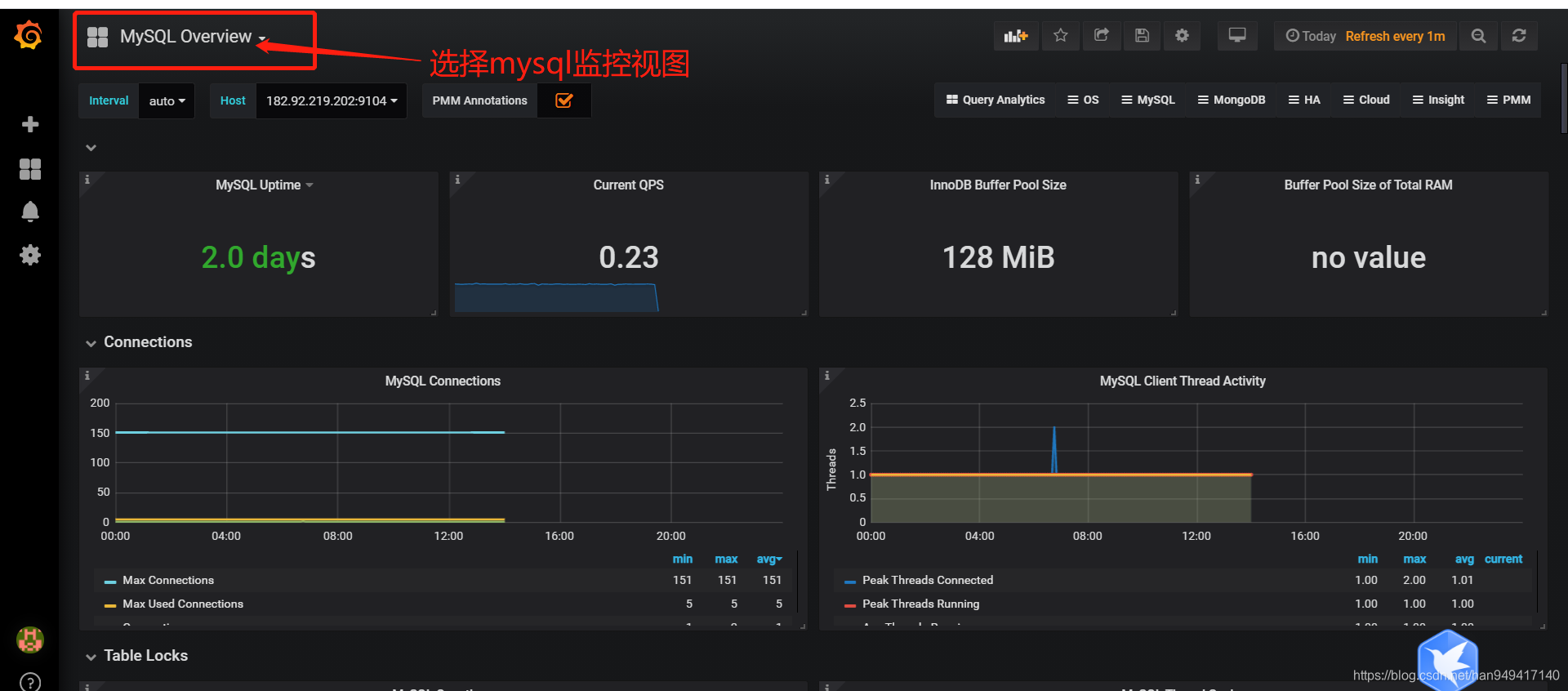Save the dashboard with disk icon

pos(1143,36)
